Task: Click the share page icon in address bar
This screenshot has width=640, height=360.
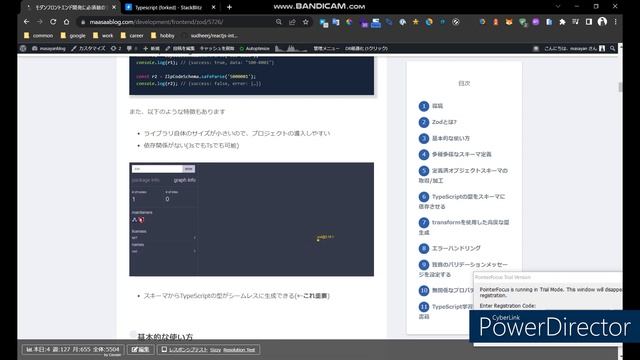Action: pyautogui.click(x=292, y=22)
